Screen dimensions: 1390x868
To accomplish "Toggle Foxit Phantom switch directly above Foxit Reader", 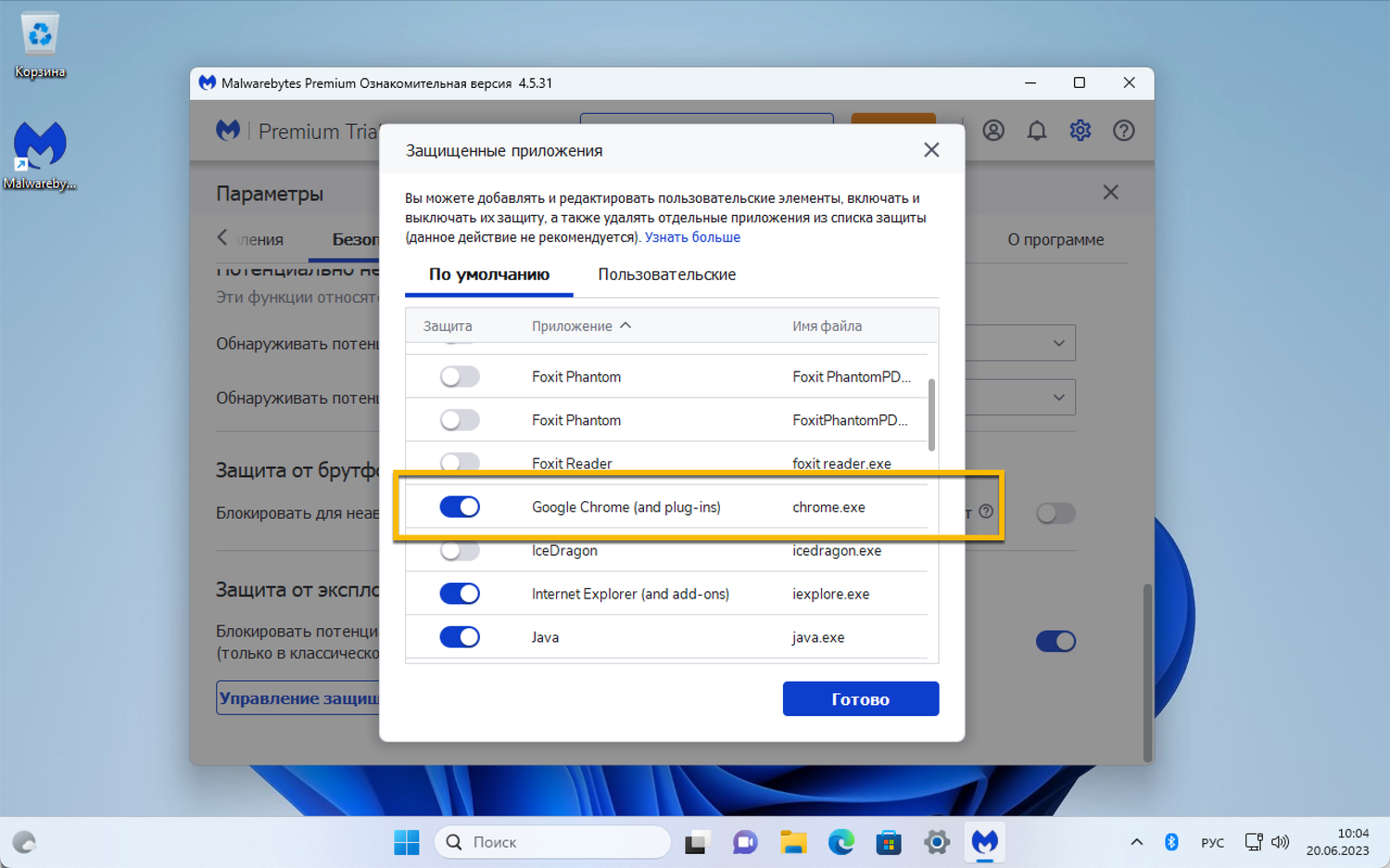I will tap(460, 421).
